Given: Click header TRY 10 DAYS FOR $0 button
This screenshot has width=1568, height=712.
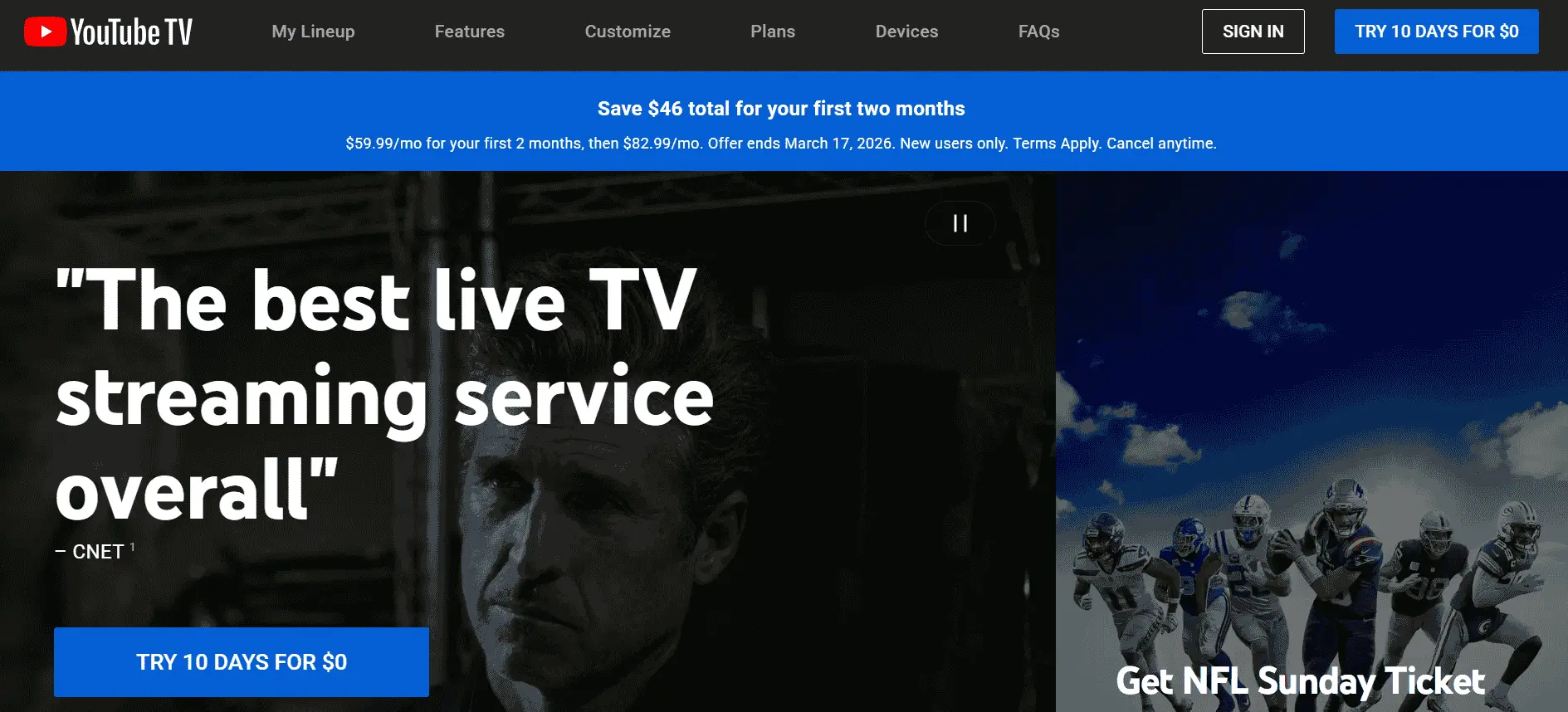Looking at the screenshot, I should pyautogui.click(x=1437, y=32).
